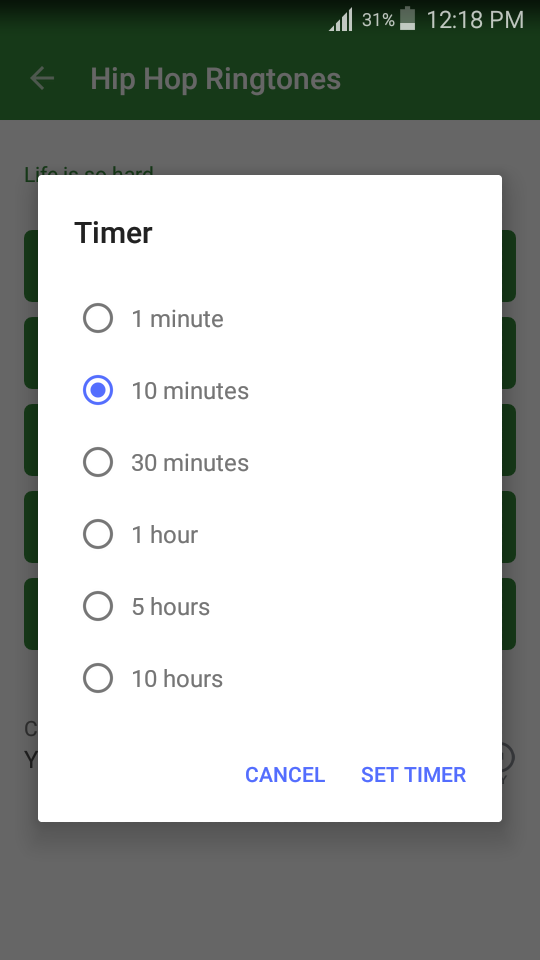Click the '1 hour' label text
This screenshot has width=540, height=960.
coord(165,535)
